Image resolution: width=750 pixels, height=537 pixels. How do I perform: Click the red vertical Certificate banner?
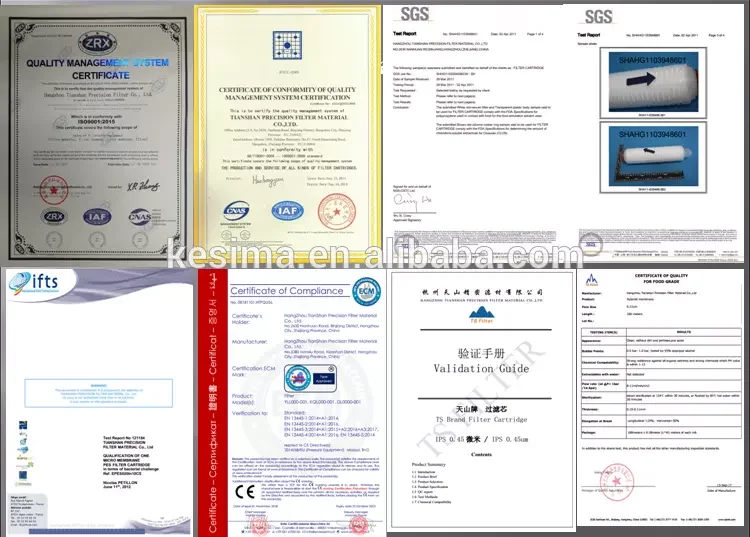(212, 403)
